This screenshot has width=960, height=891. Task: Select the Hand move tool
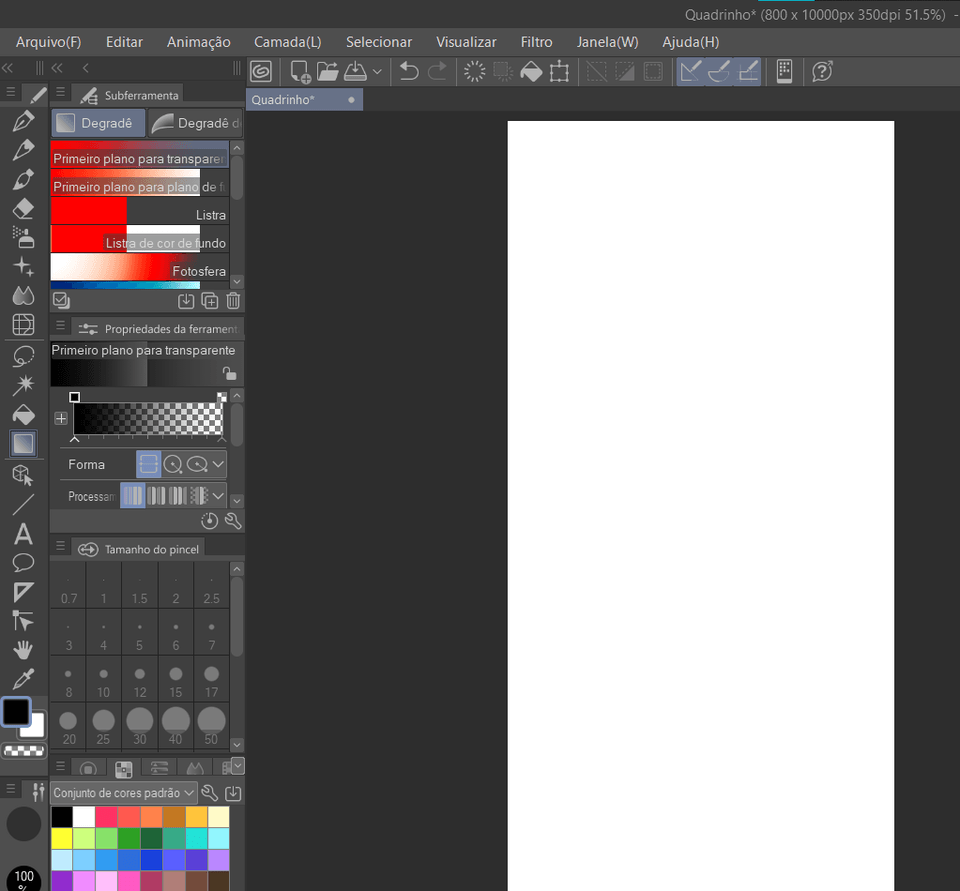[23, 650]
